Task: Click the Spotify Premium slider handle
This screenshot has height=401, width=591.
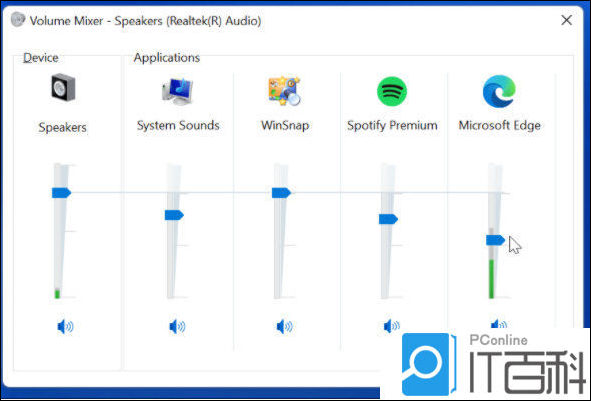Action: [388, 219]
